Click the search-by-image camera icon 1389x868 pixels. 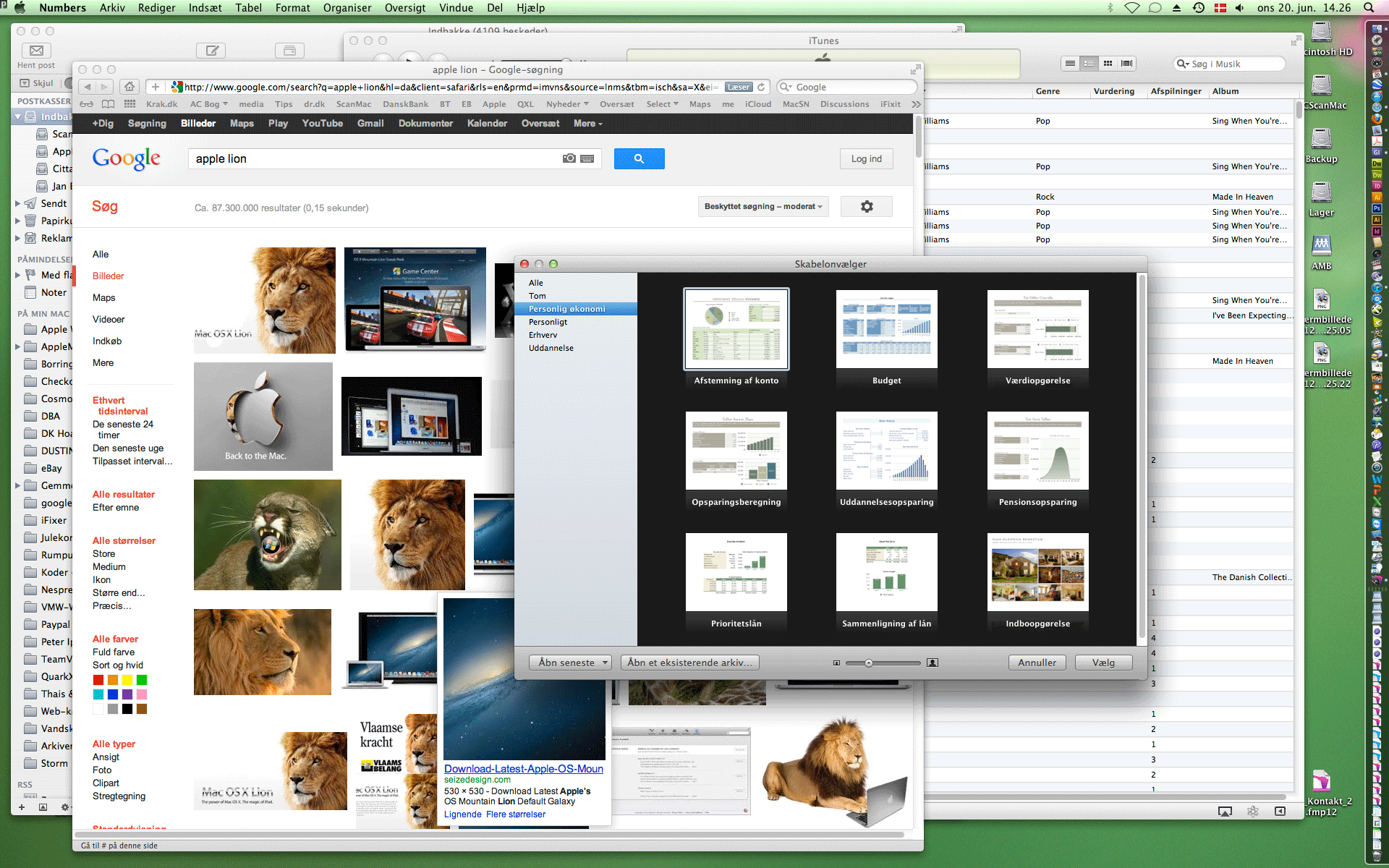coord(569,158)
